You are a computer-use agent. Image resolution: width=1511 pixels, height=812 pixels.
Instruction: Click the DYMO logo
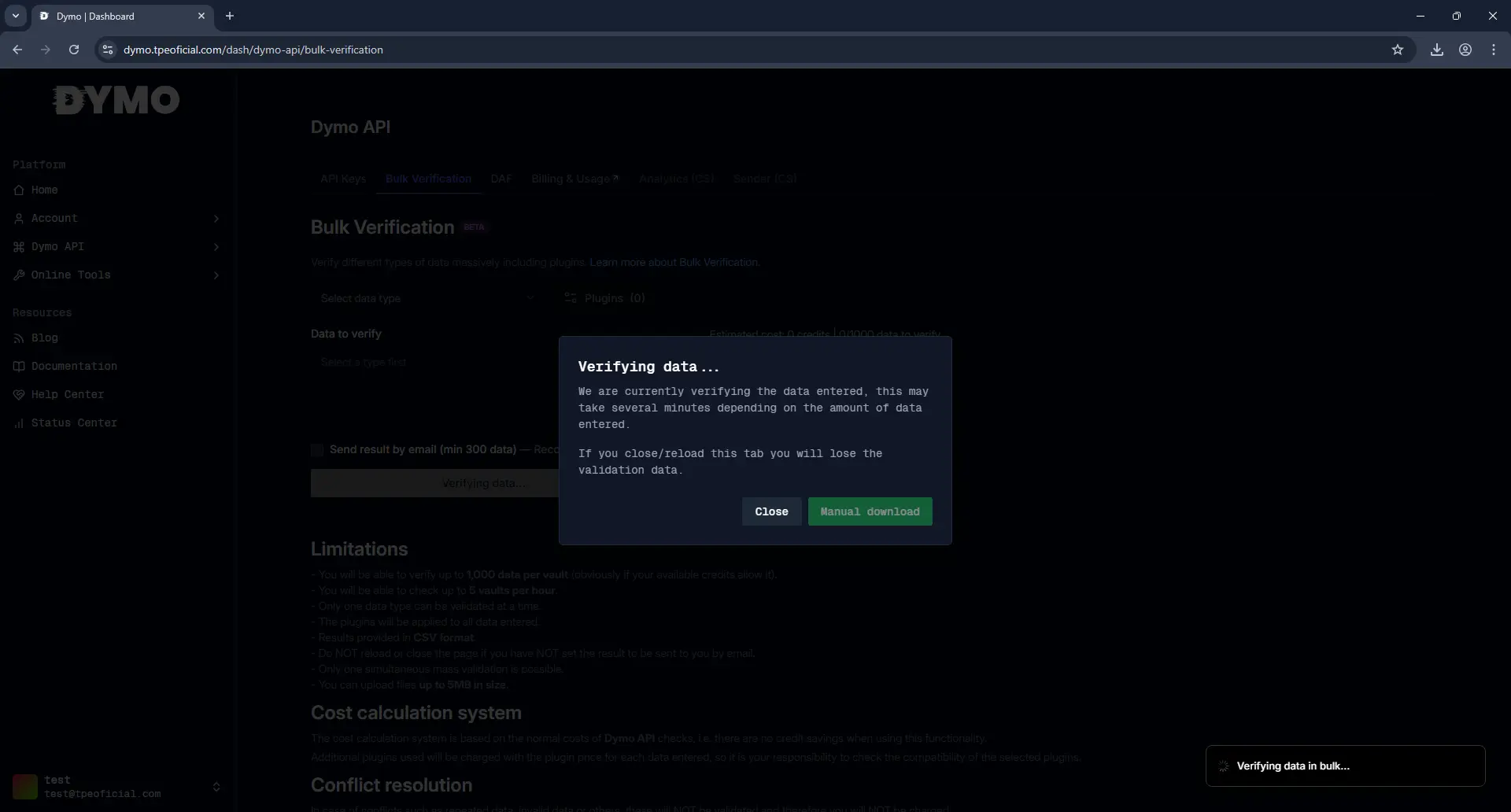[x=116, y=100]
